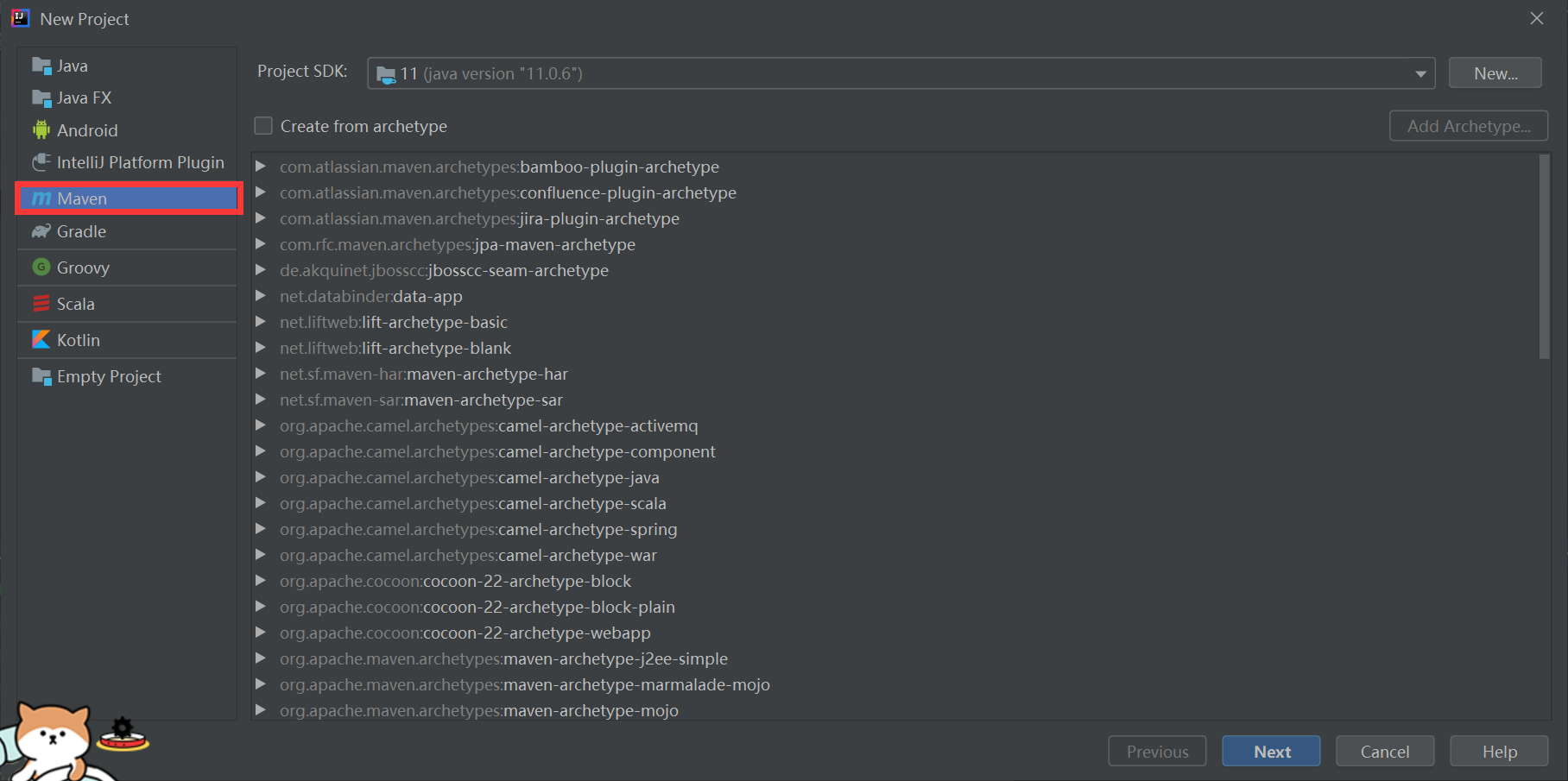The height and width of the screenshot is (781, 1568).
Task: Expand jbosscc-seam-archetype node
Action: (260, 270)
